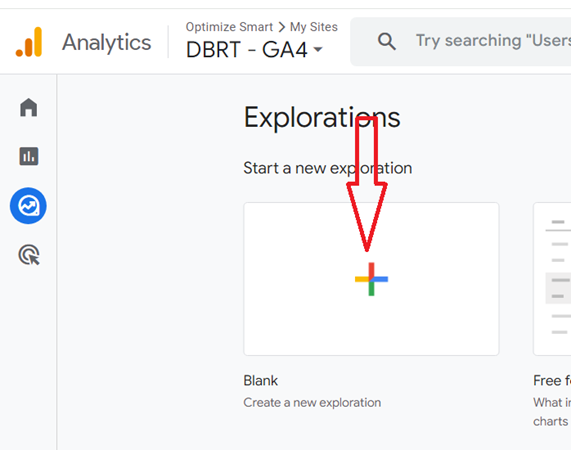Click 'Create a new exploration' text
The height and width of the screenshot is (450, 571).
click(x=312, y=403)
